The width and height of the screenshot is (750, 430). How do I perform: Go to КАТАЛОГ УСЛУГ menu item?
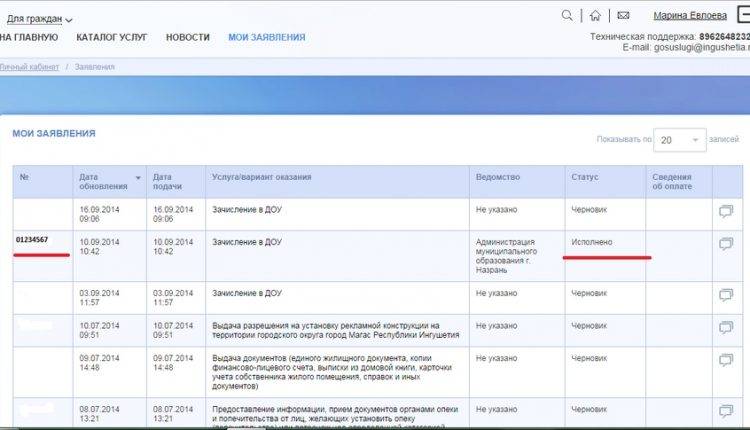111,37
